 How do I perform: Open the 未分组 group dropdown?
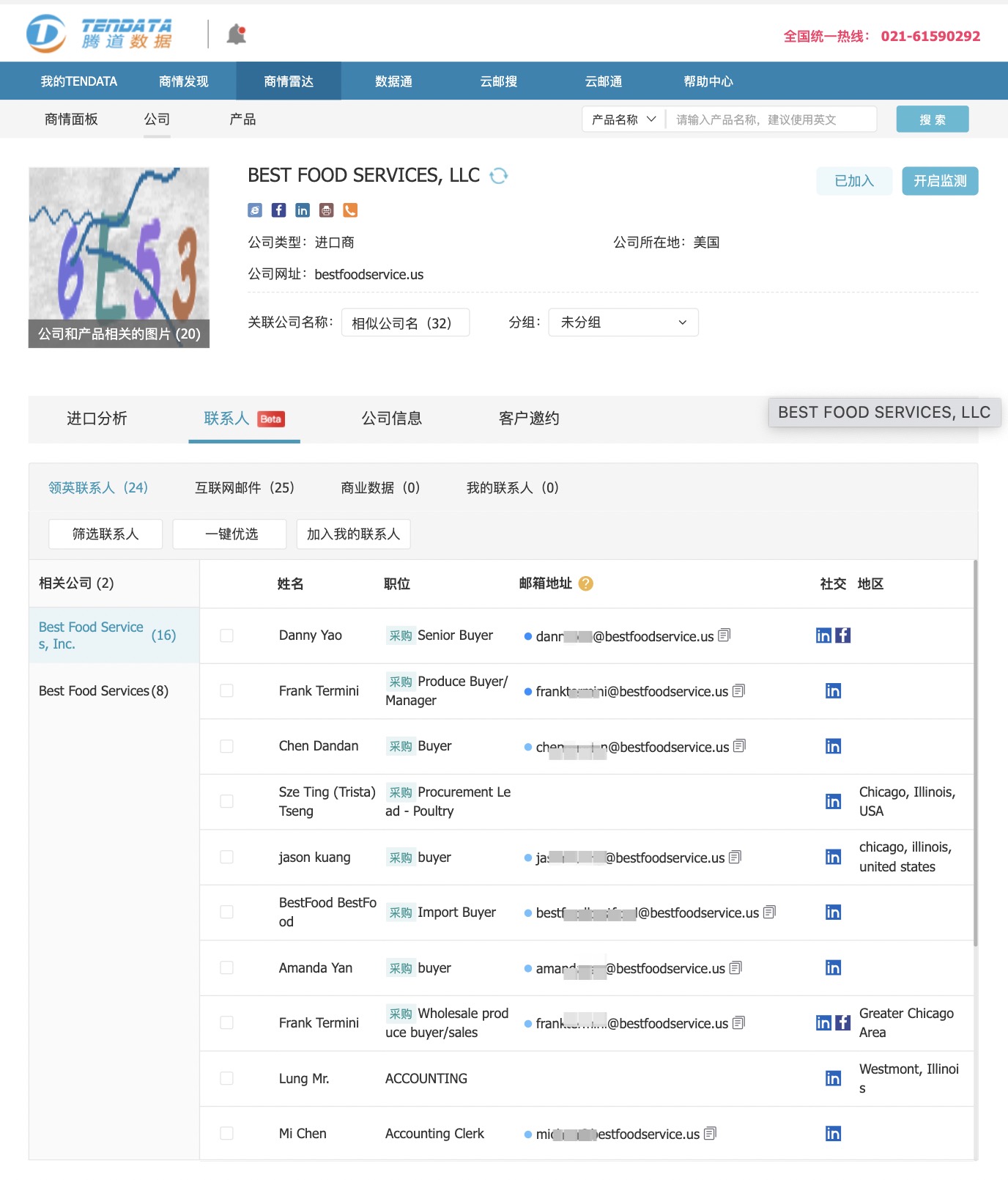click(623, 322)
